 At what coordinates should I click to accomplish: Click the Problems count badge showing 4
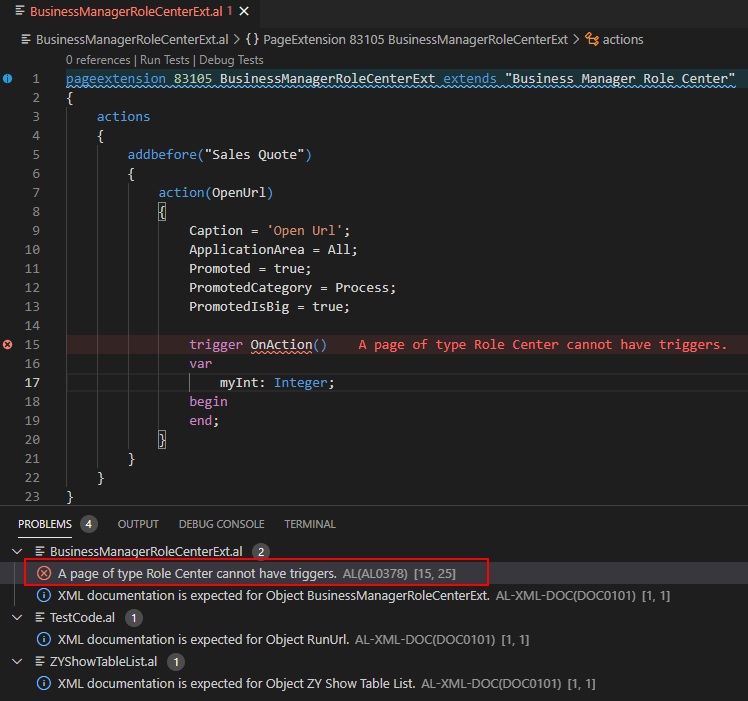tap(89, 524)
